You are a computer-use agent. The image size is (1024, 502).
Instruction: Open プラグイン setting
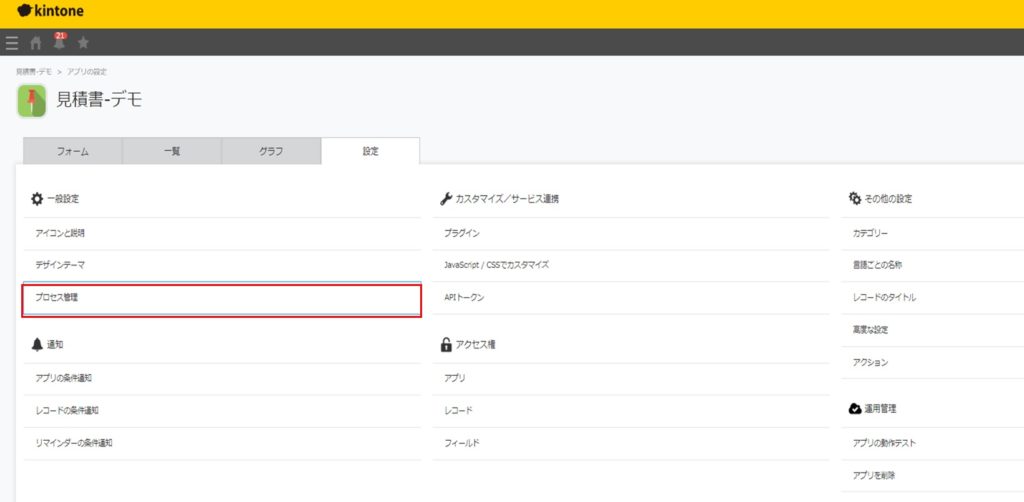[x=630, y=233]
